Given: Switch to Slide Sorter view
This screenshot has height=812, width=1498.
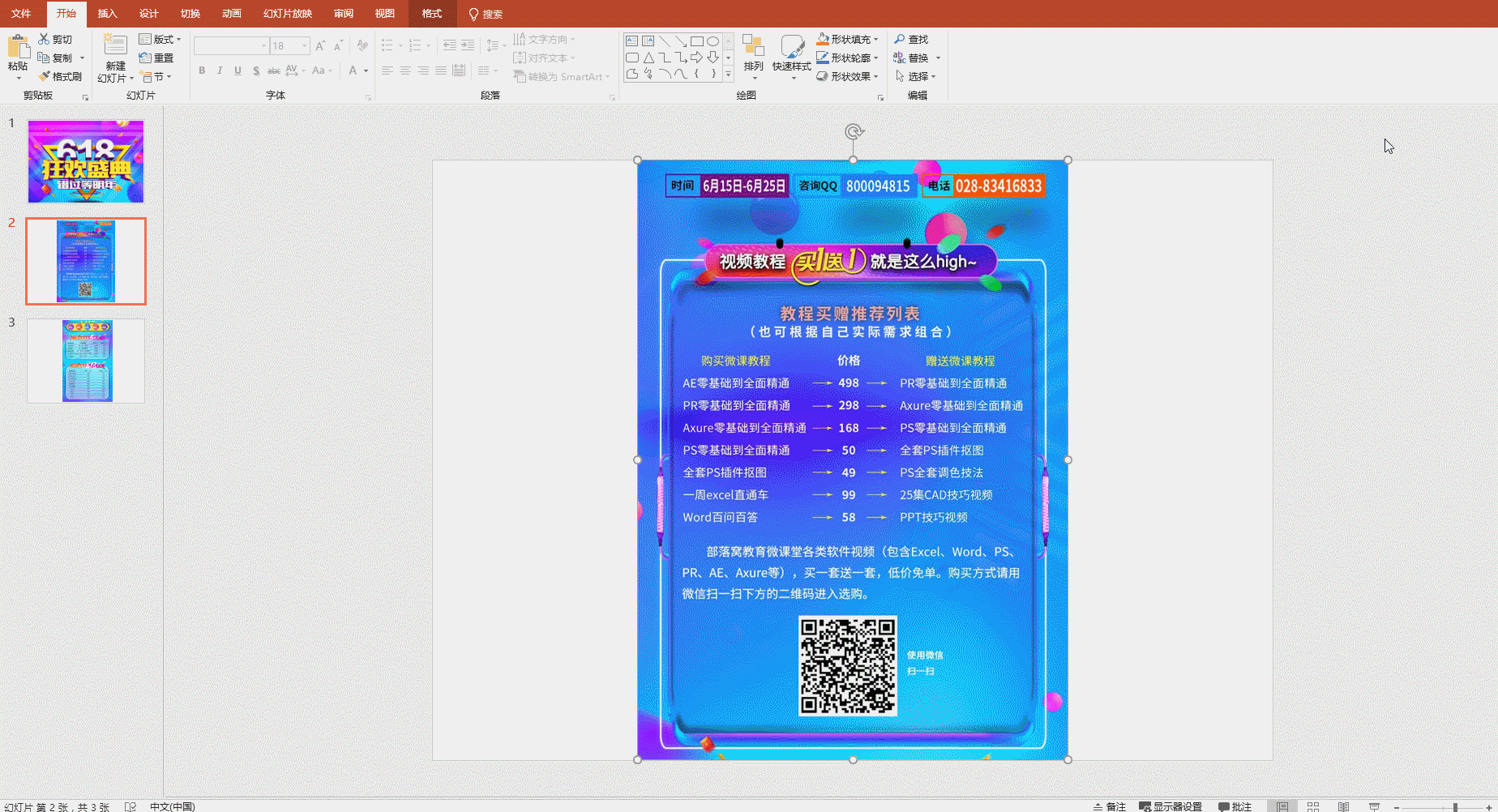Looking at the screenshot, I should pos(1313,806).
